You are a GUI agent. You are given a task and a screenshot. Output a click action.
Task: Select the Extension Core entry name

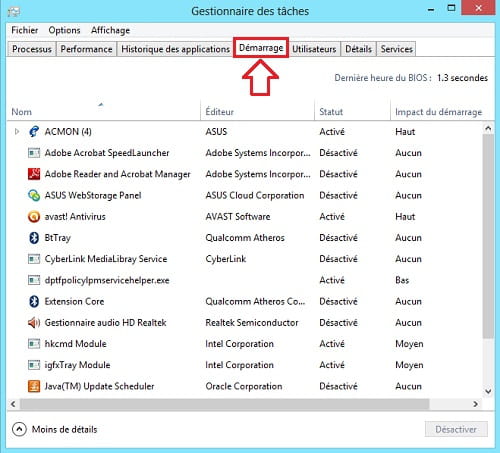click(x=74, y=301)
